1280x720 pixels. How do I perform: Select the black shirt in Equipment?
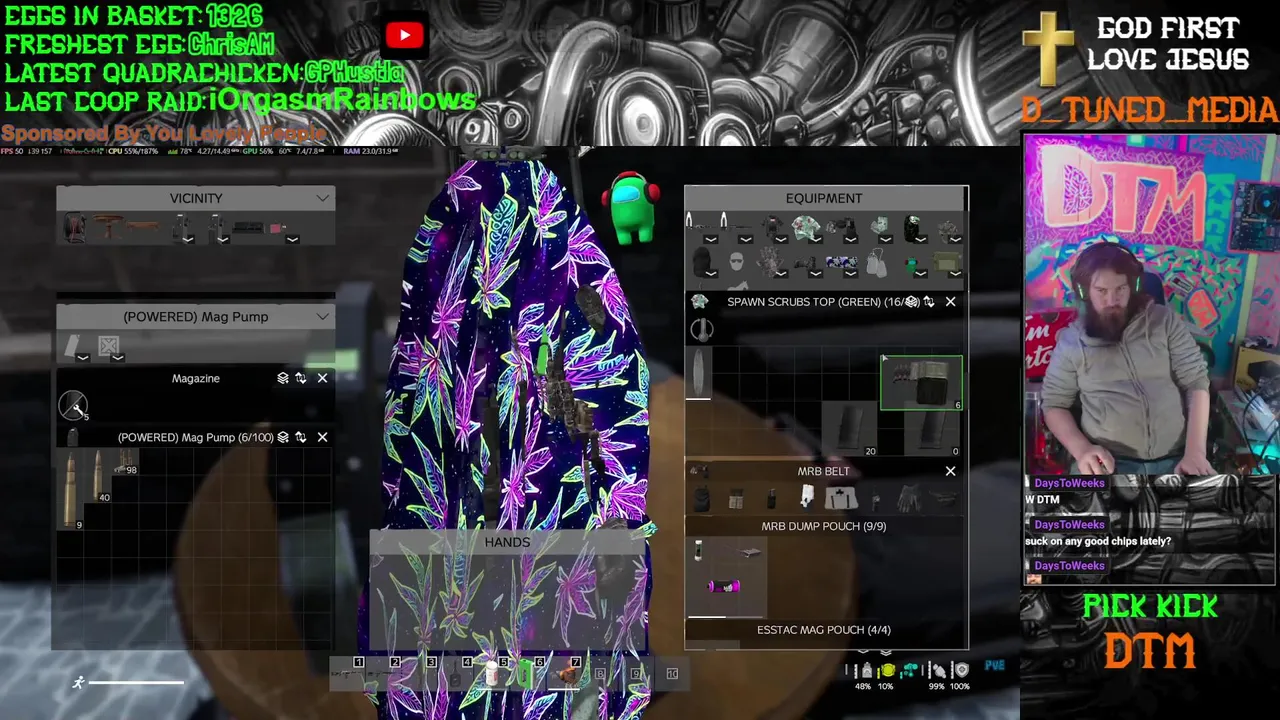772,228
